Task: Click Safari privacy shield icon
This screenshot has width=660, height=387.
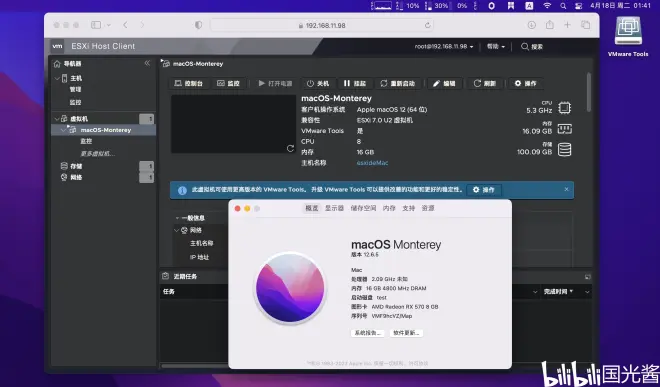Action: (x=198, y=25)
